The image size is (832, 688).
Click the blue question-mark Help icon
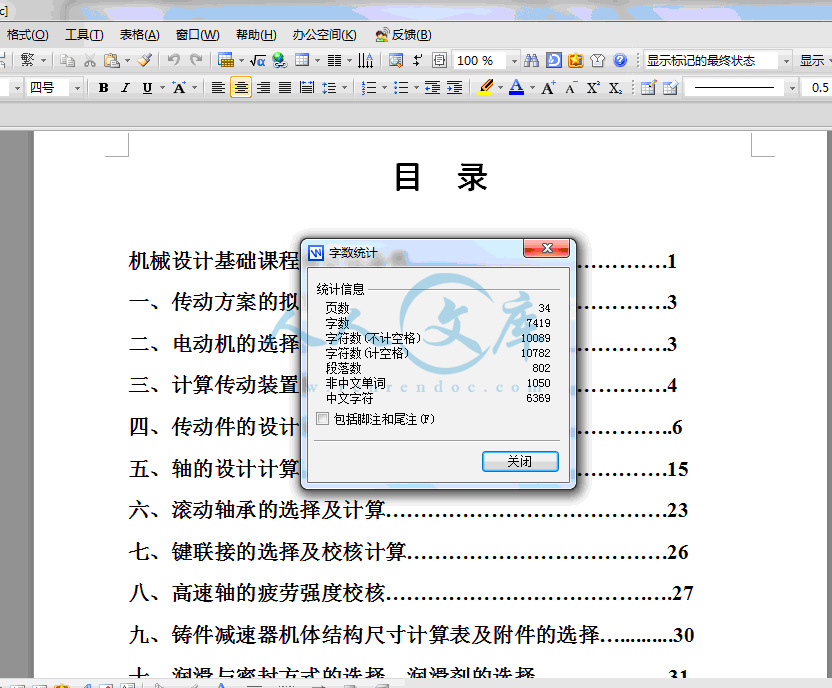point(620,60)
